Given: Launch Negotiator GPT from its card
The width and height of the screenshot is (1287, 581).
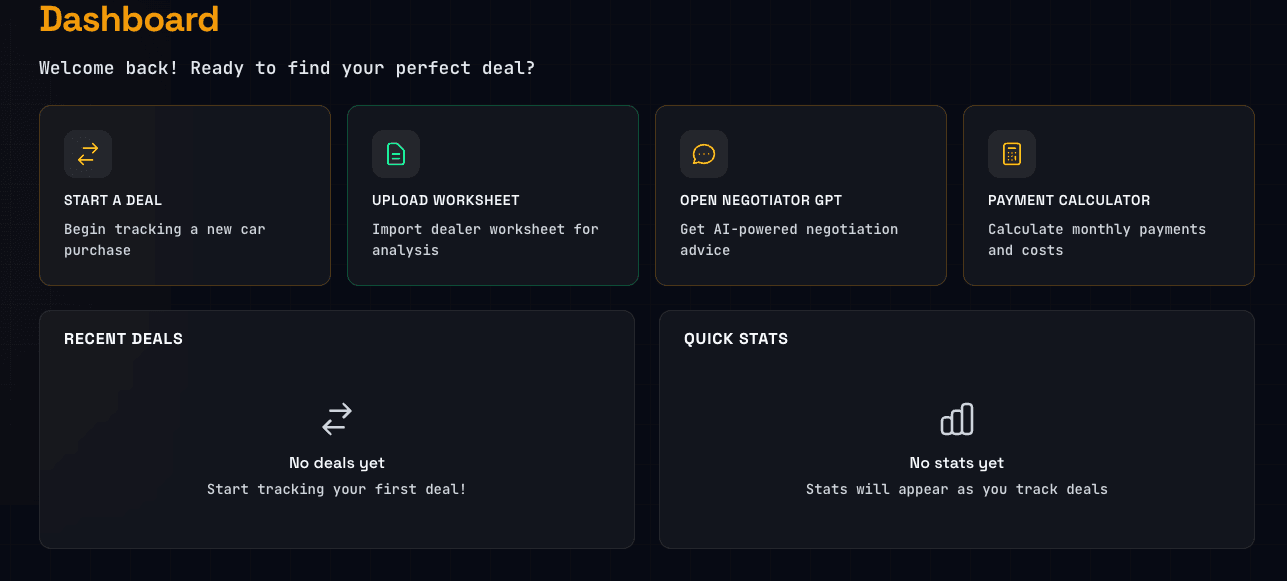Looking at the screenshot, I should pos(800,195).
